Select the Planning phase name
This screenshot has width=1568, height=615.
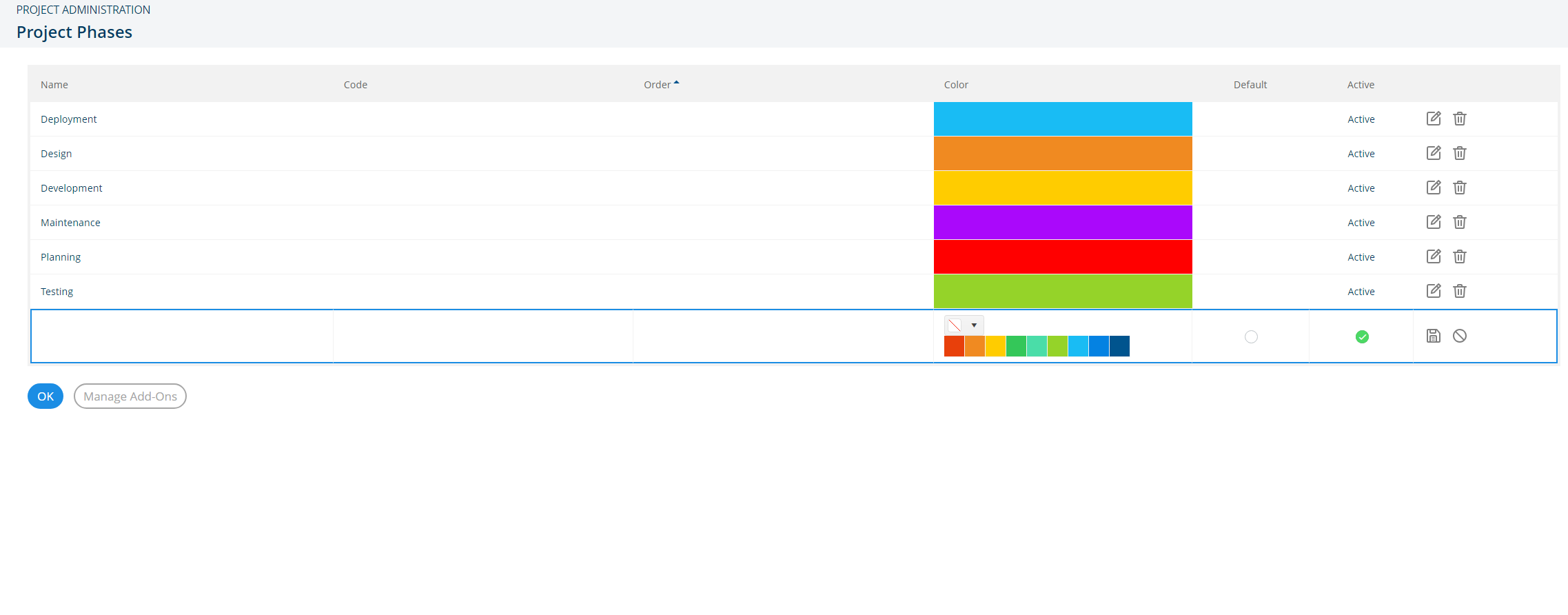(61, 257)
